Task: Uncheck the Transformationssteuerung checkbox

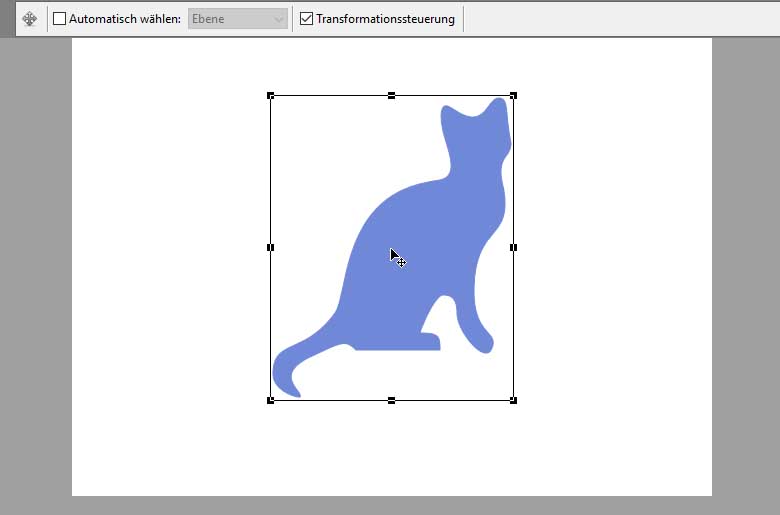Action: (x=306, y=19)
